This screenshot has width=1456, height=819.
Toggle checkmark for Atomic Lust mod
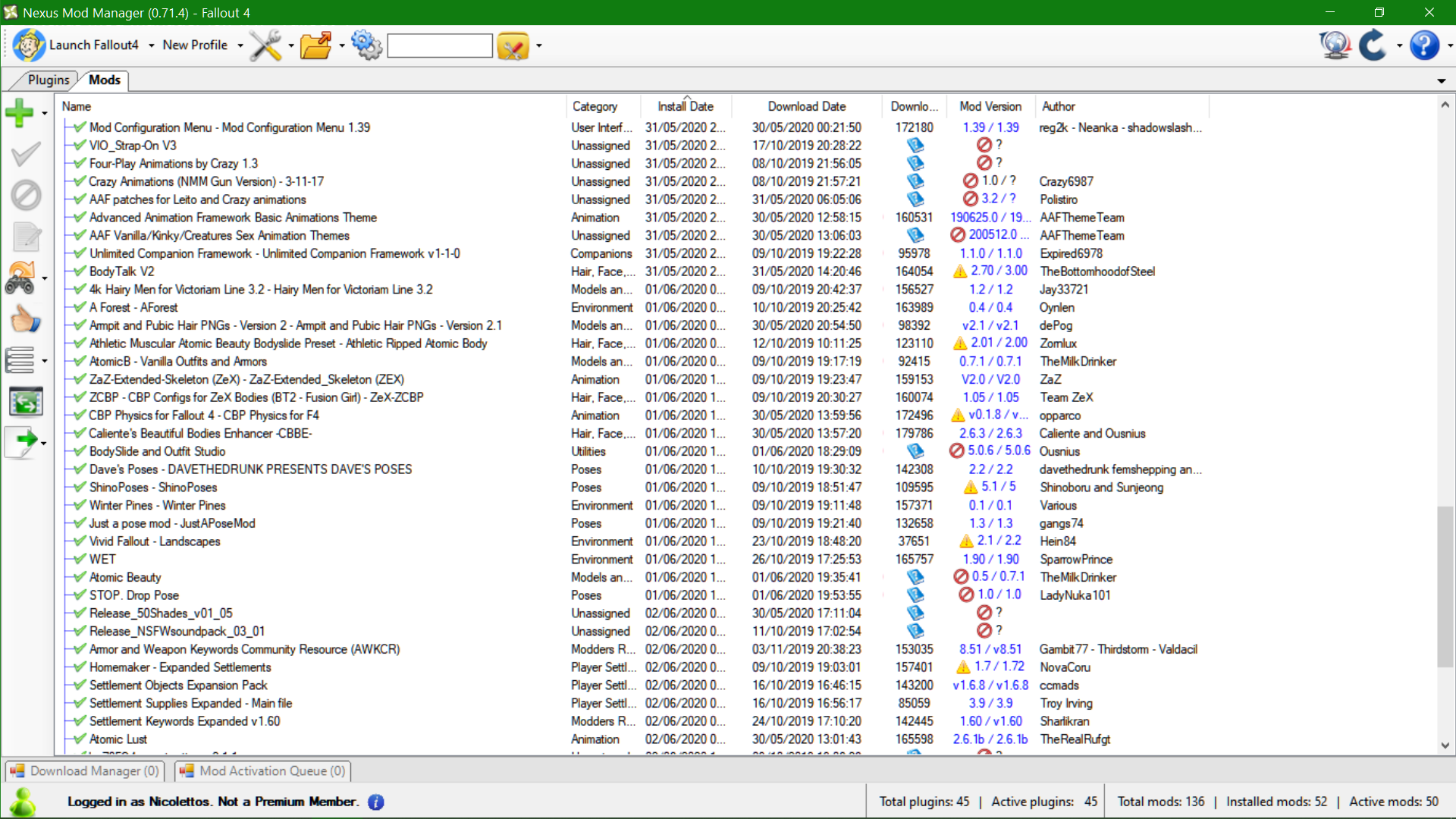80,739
